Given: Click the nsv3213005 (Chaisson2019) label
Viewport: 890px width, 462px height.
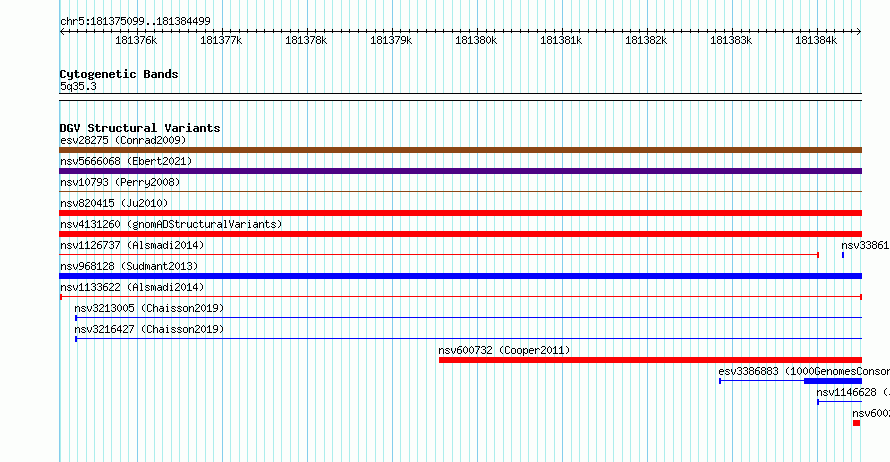Looking at the screenshot, I should [149, 308].
